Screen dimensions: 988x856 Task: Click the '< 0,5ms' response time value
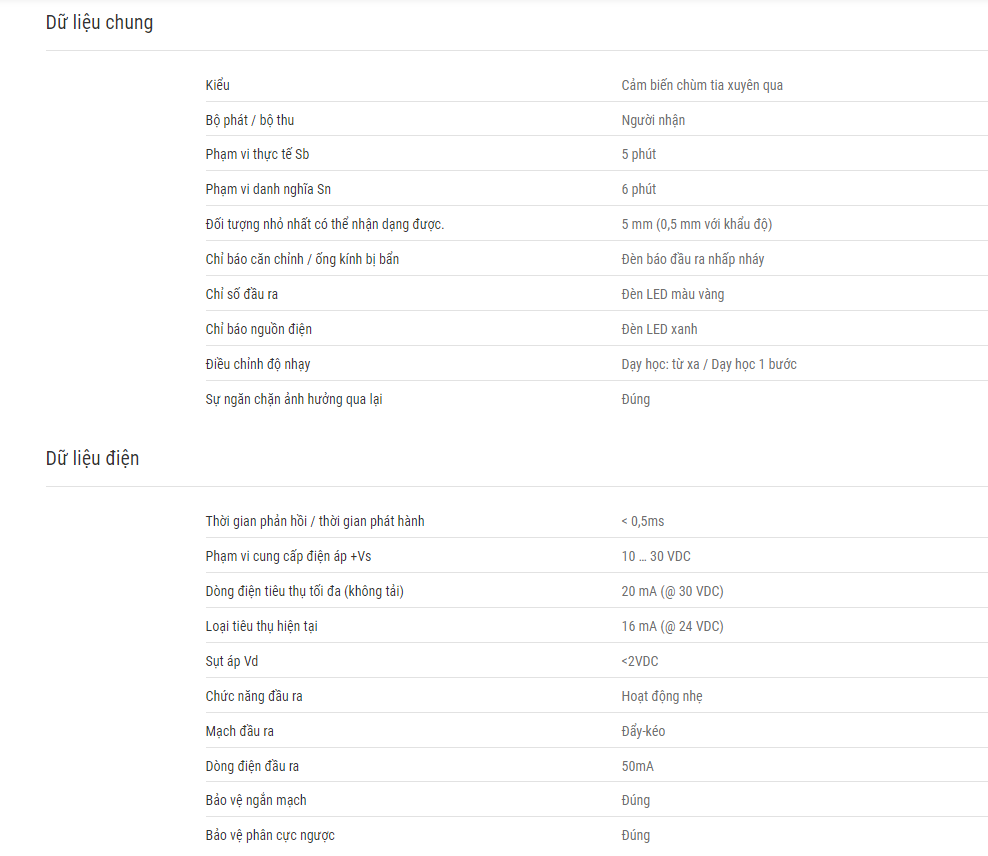(642, 522)
